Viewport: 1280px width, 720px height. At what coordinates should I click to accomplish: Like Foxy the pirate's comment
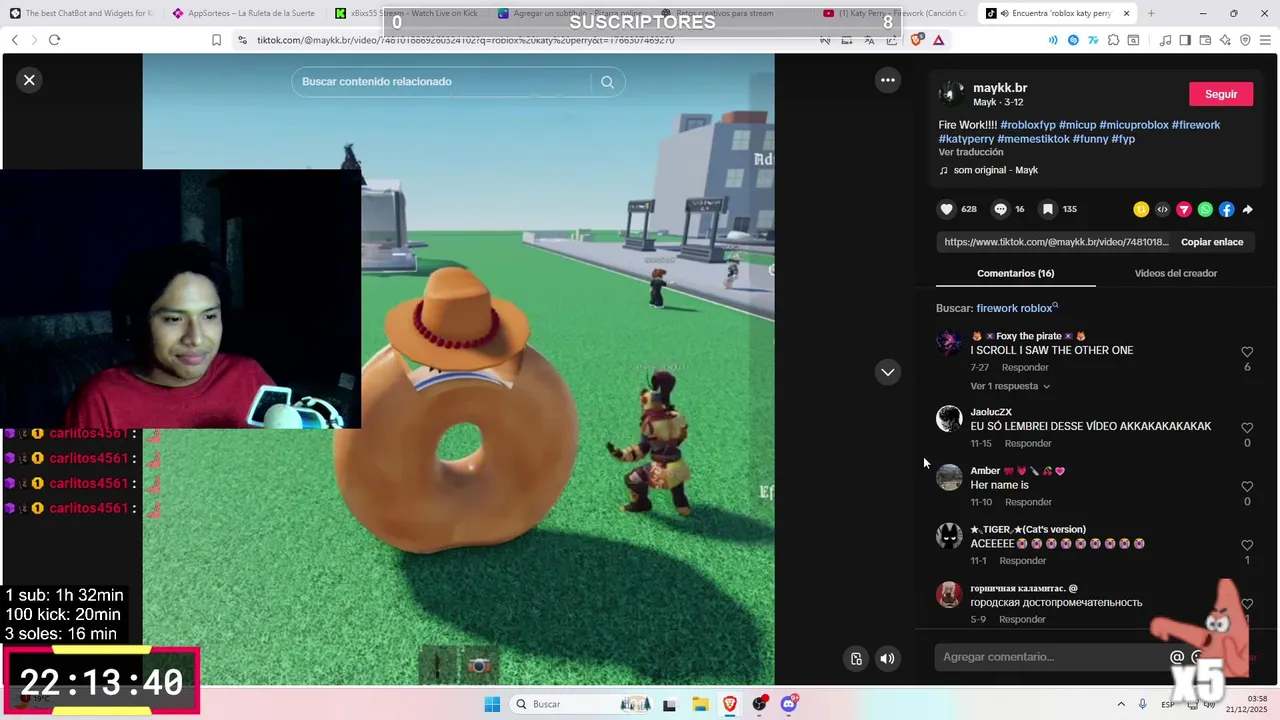(1247, 352)
